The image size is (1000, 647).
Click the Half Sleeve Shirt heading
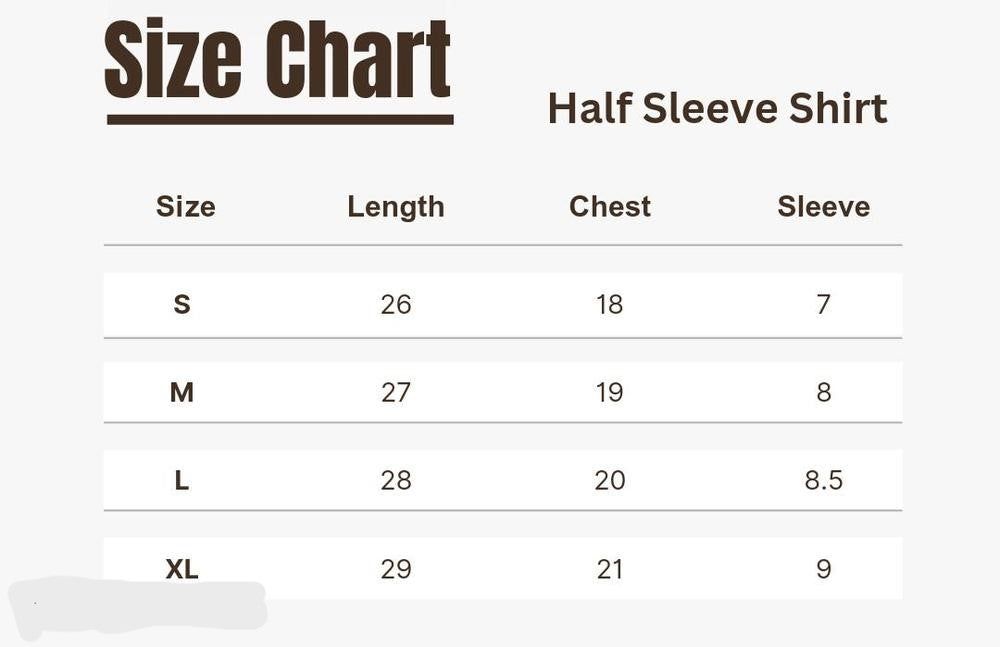[717, 109]
